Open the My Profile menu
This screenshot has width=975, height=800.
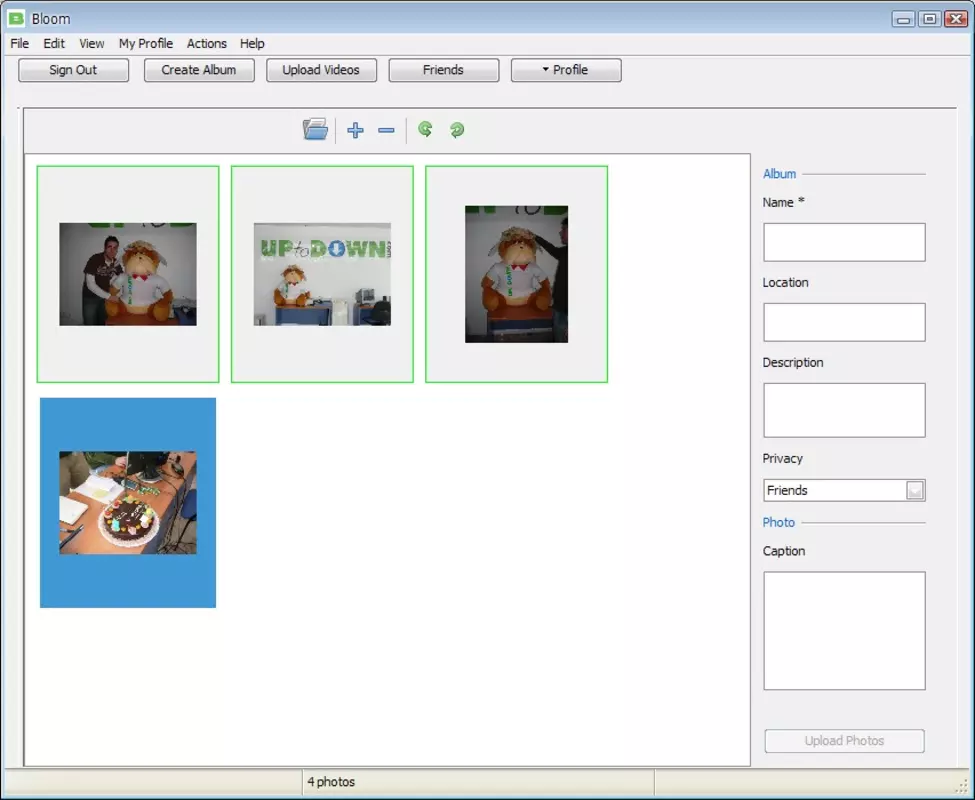146,44
